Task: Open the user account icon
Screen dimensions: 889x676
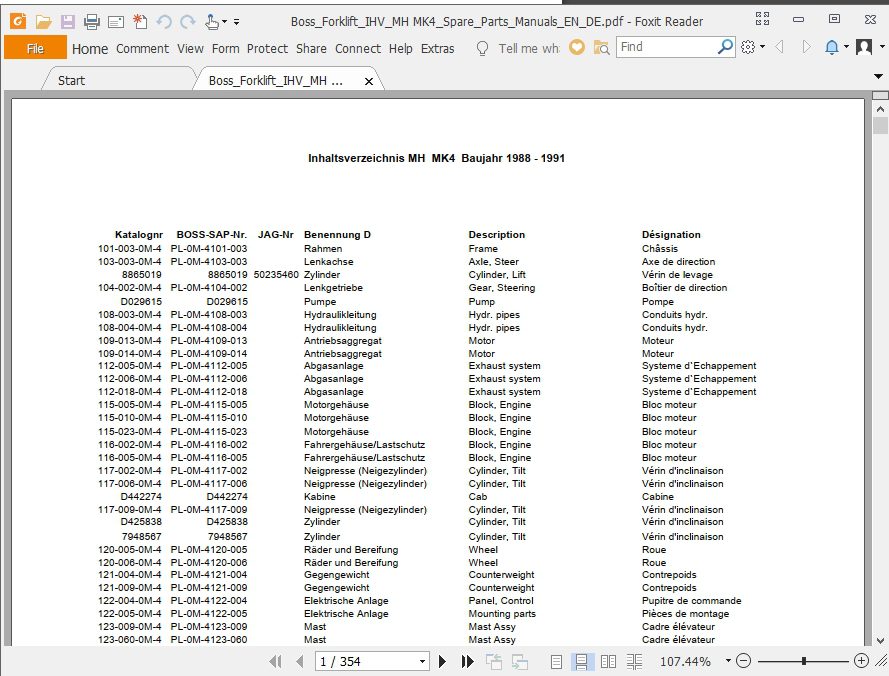Action: 863,47
